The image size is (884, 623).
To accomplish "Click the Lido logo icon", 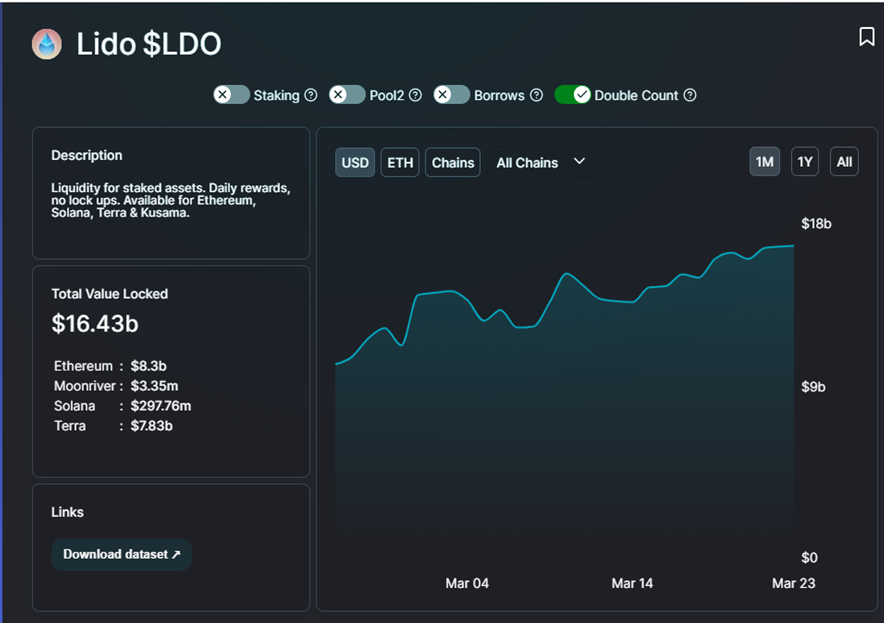I will click(x=47, y=44).
